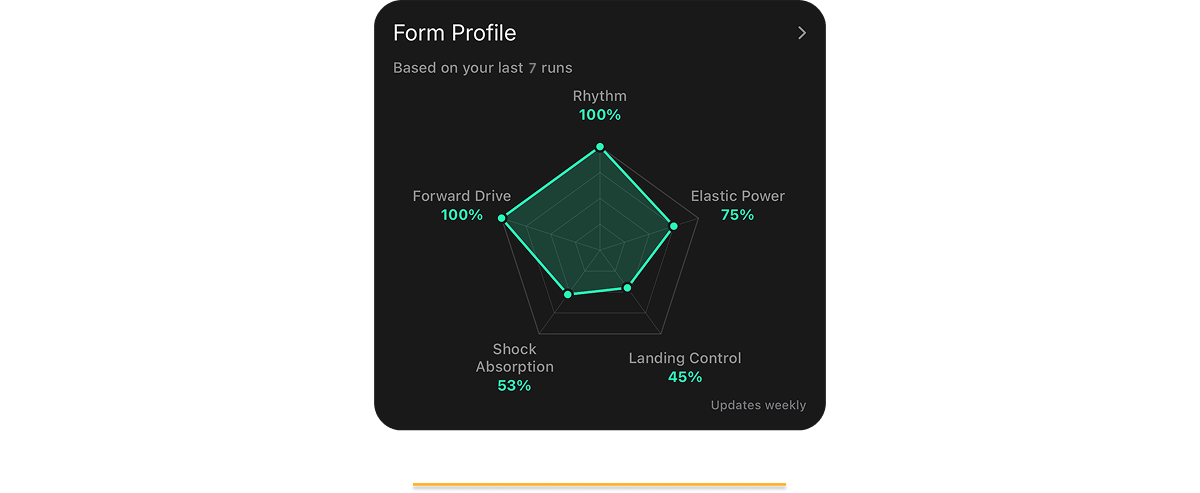The image size is (1200, 493).
Task: Click the 75% Elastic Power value
Action: coord(738,215)
